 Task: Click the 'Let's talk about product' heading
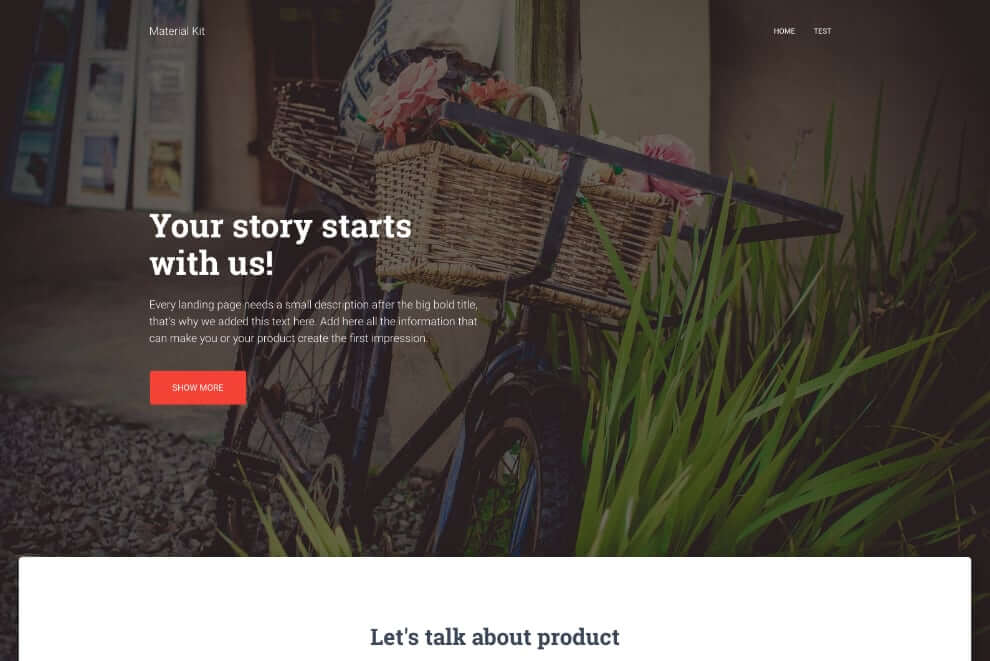(494, 637)
